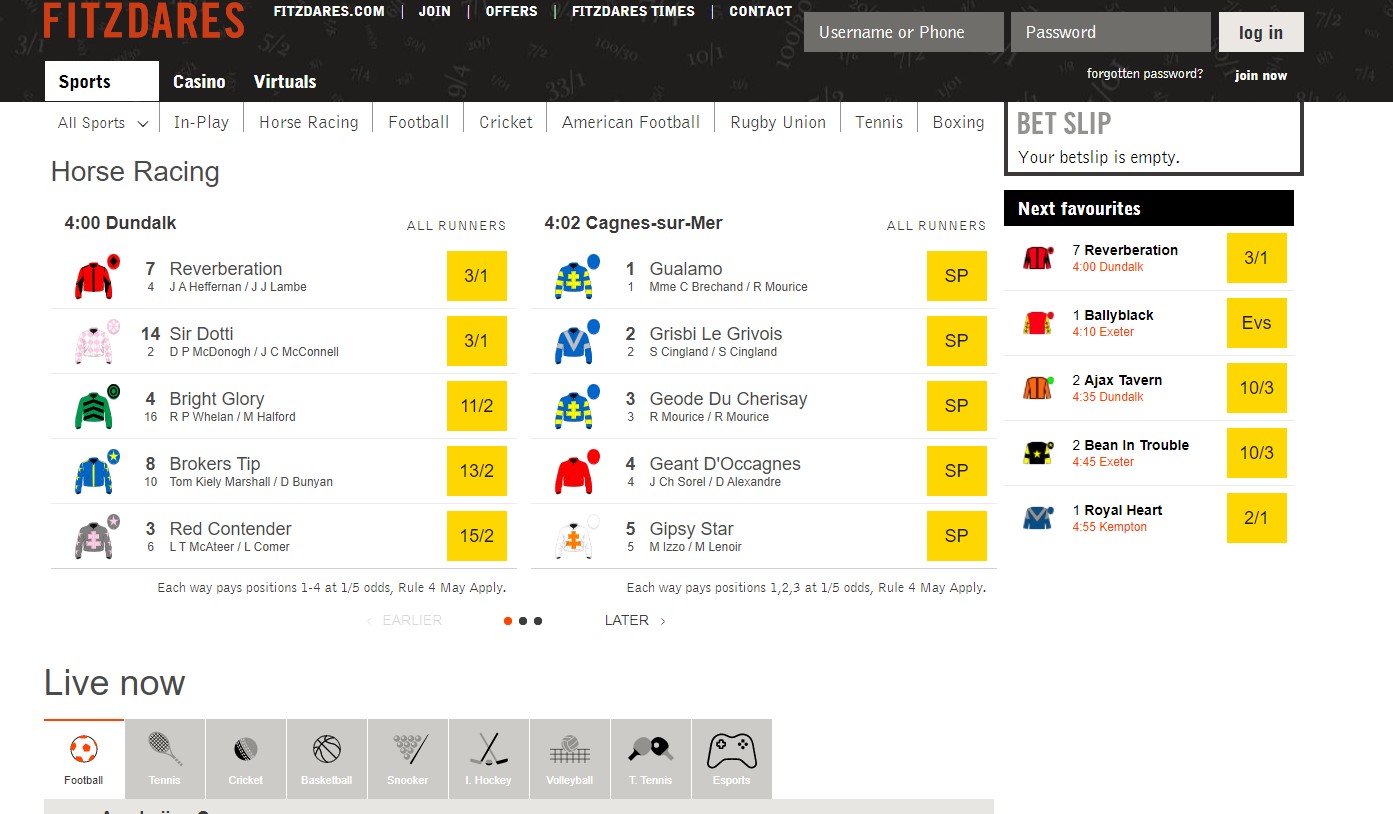
Task: Click the forgotten password link
Action: 1145,74
